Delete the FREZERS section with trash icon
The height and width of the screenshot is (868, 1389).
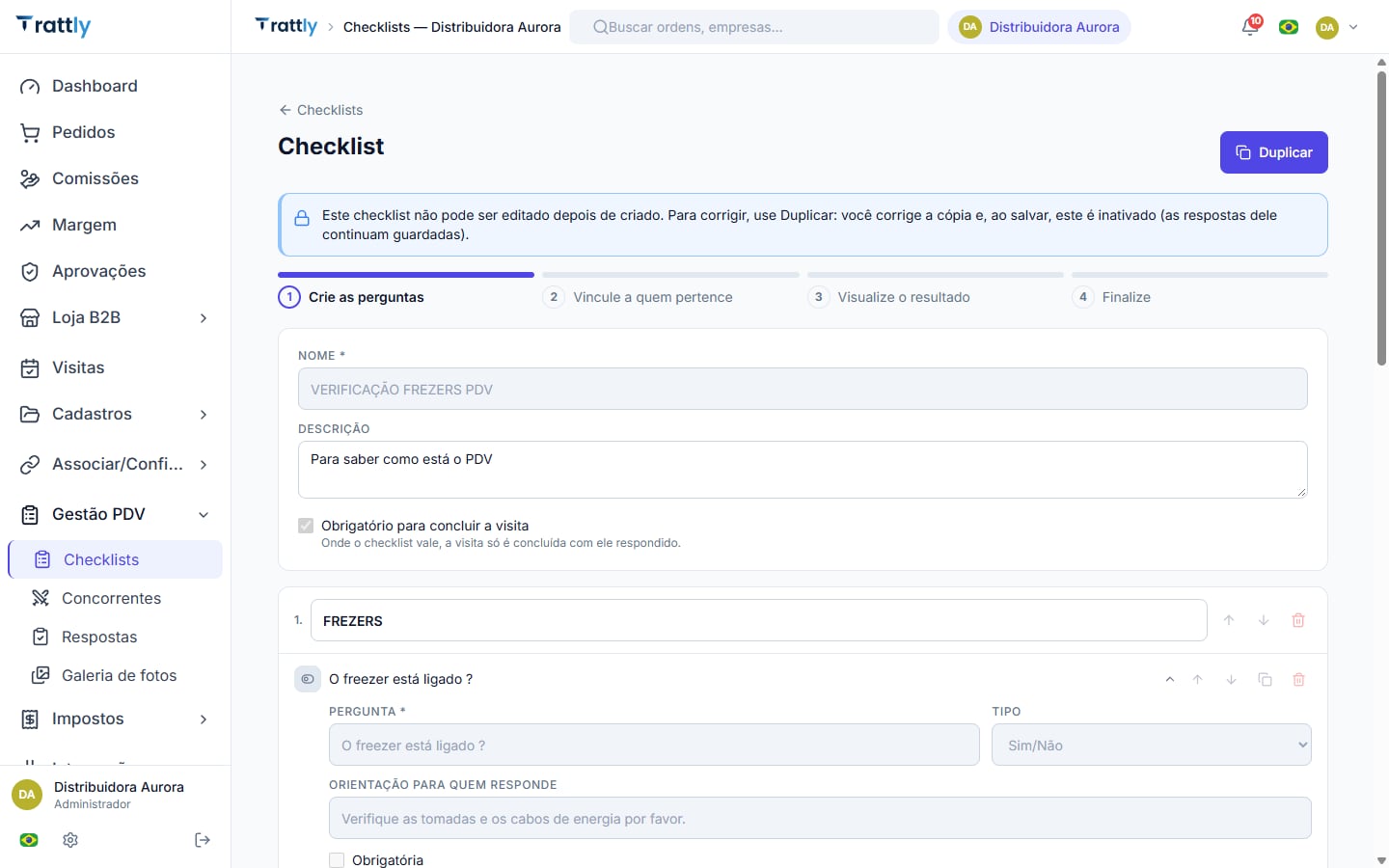point(1298,620)
